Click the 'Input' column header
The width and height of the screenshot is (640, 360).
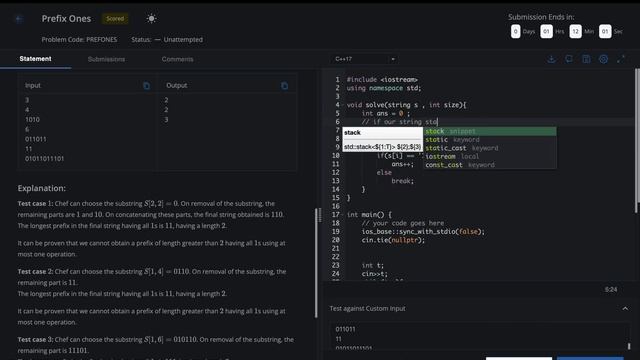coord(33,85)
